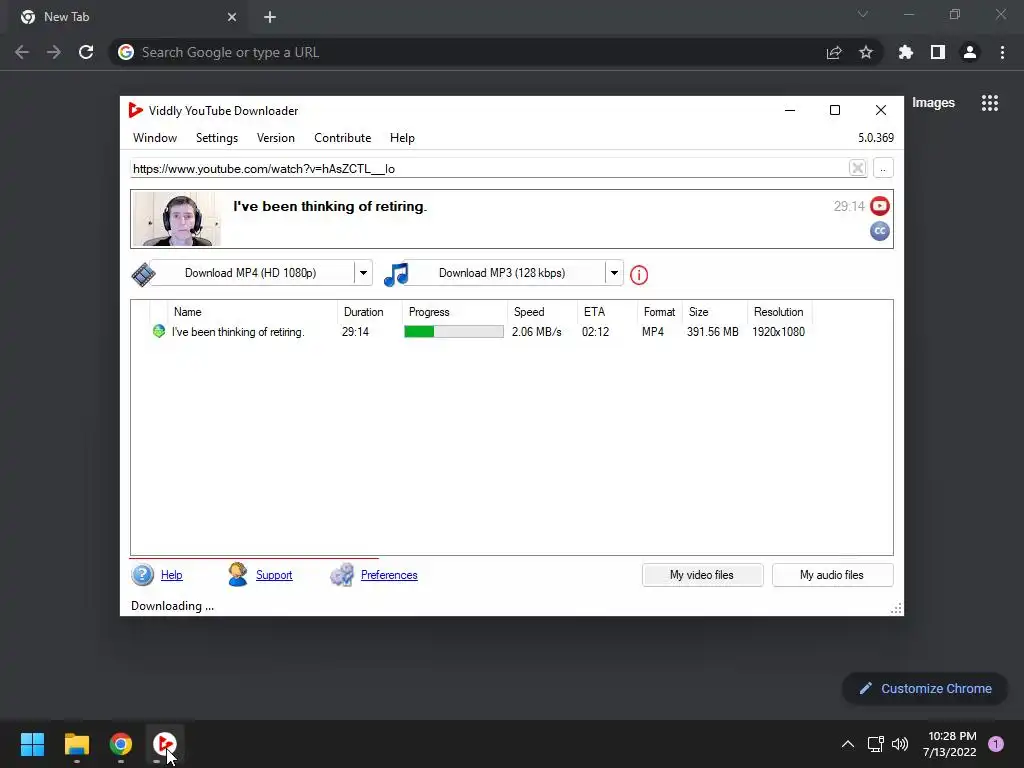Open the Window menu
1024x768 pixels.
(155, 138)
